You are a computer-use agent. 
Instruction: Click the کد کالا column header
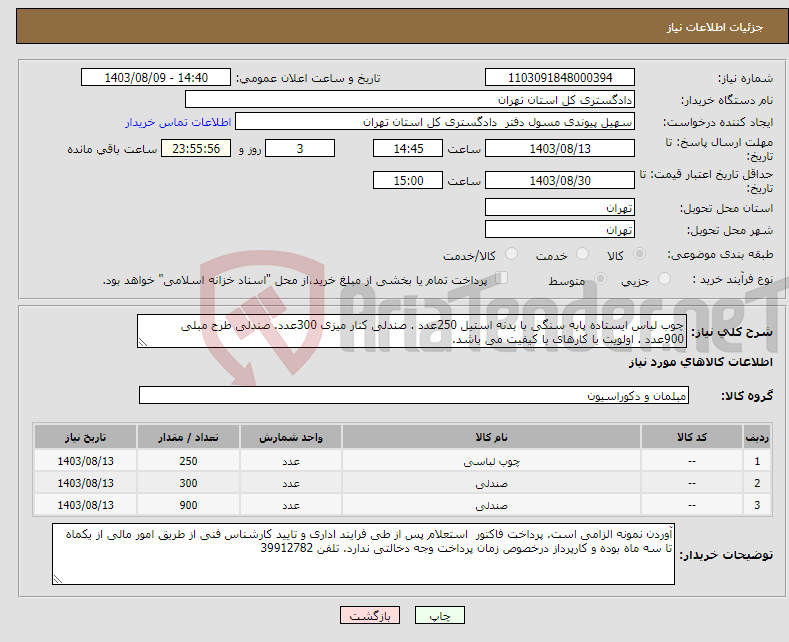coord(692,437)
